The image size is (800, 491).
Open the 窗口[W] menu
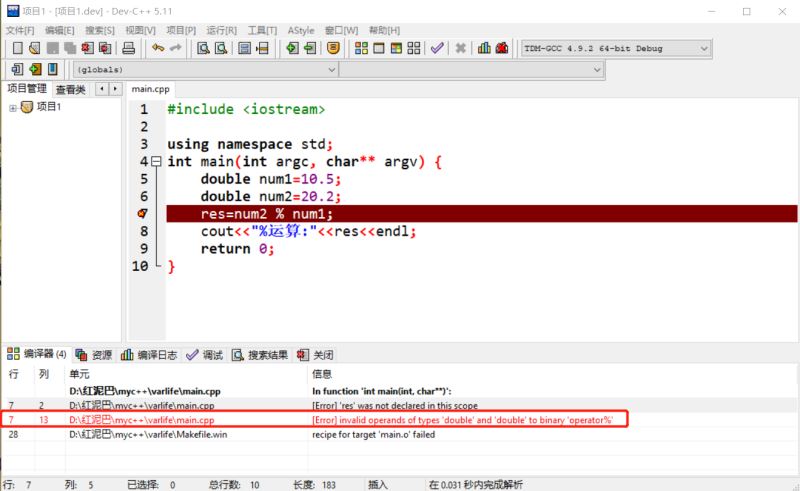tap(341, 31)
